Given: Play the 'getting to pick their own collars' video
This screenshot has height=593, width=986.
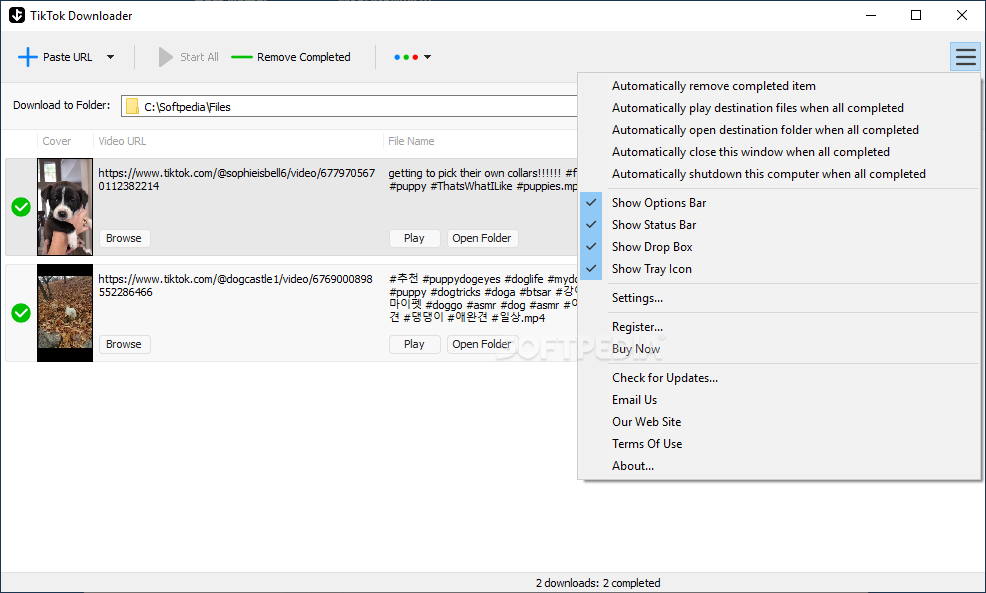Looking at the screenshot, I should click(x=414, y=238).
